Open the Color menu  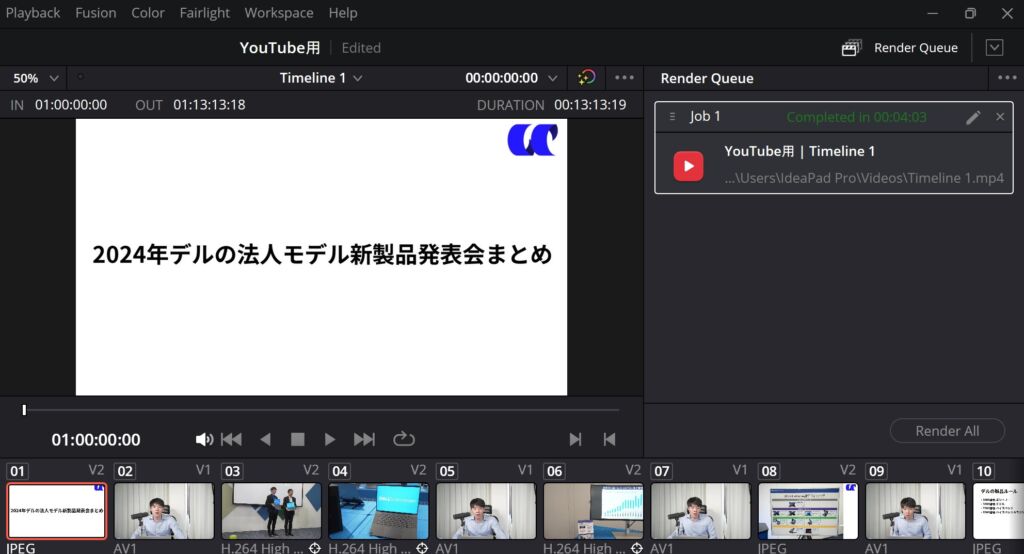[148, 12]
